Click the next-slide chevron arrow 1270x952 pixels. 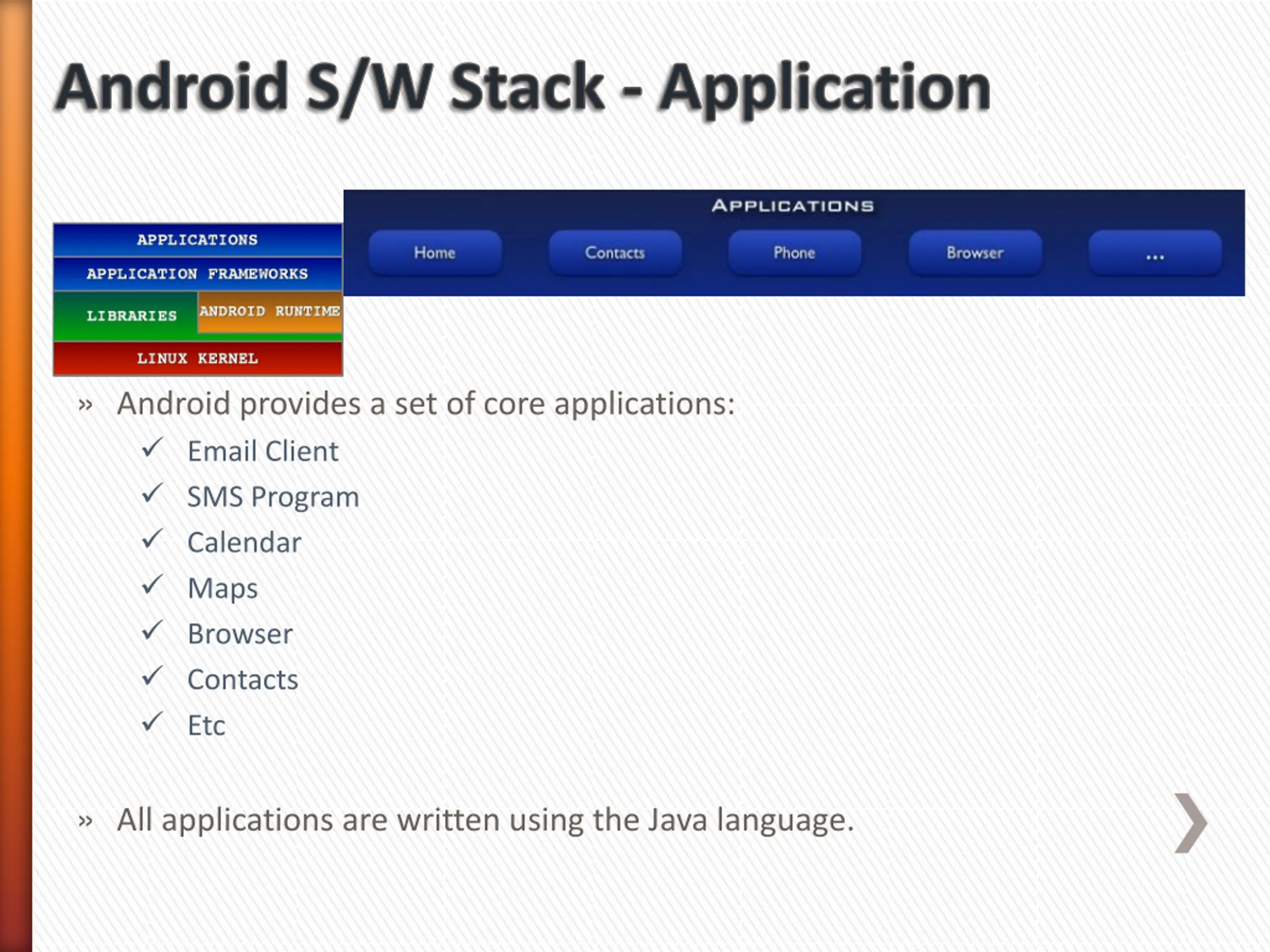(x=1191, y=824)
